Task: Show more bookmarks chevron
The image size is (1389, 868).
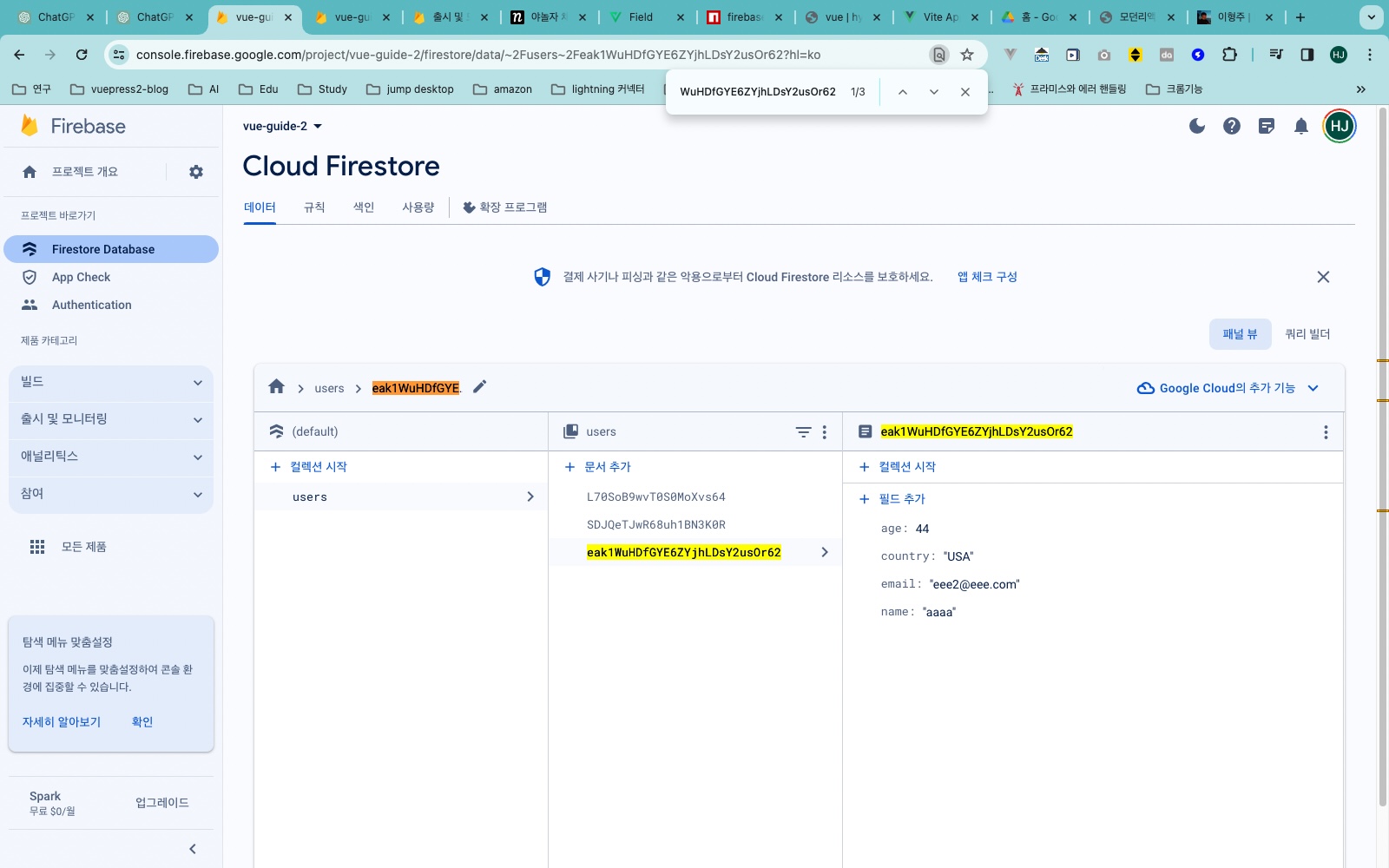Action: tap(1360, 89)
